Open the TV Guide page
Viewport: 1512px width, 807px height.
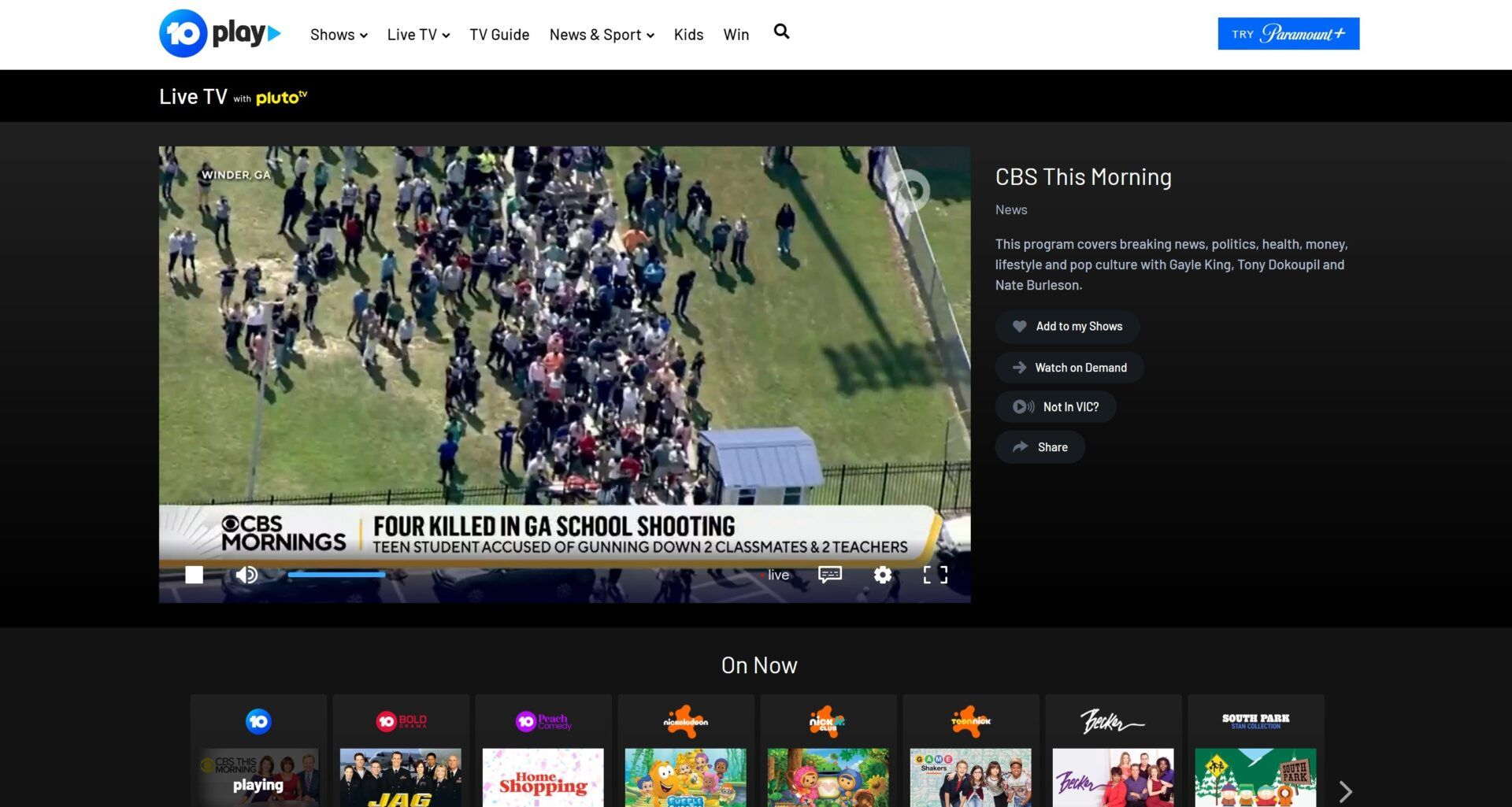coord(499,35)
